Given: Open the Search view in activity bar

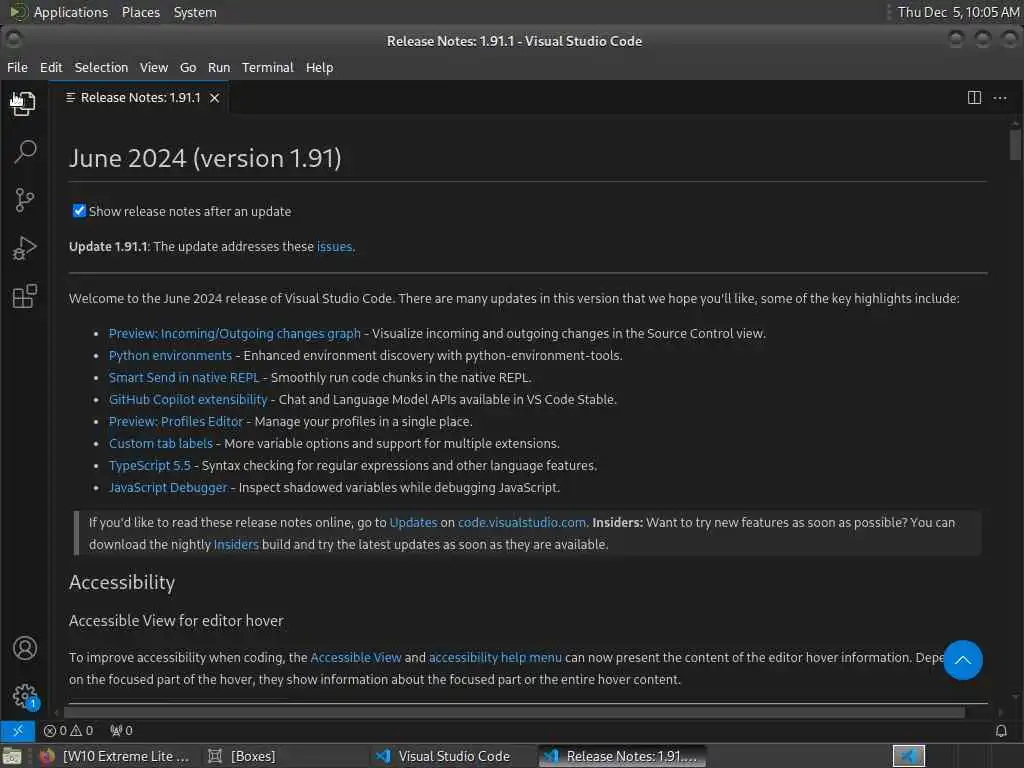Looking at the screenshot, I should [x=25, y=152].
